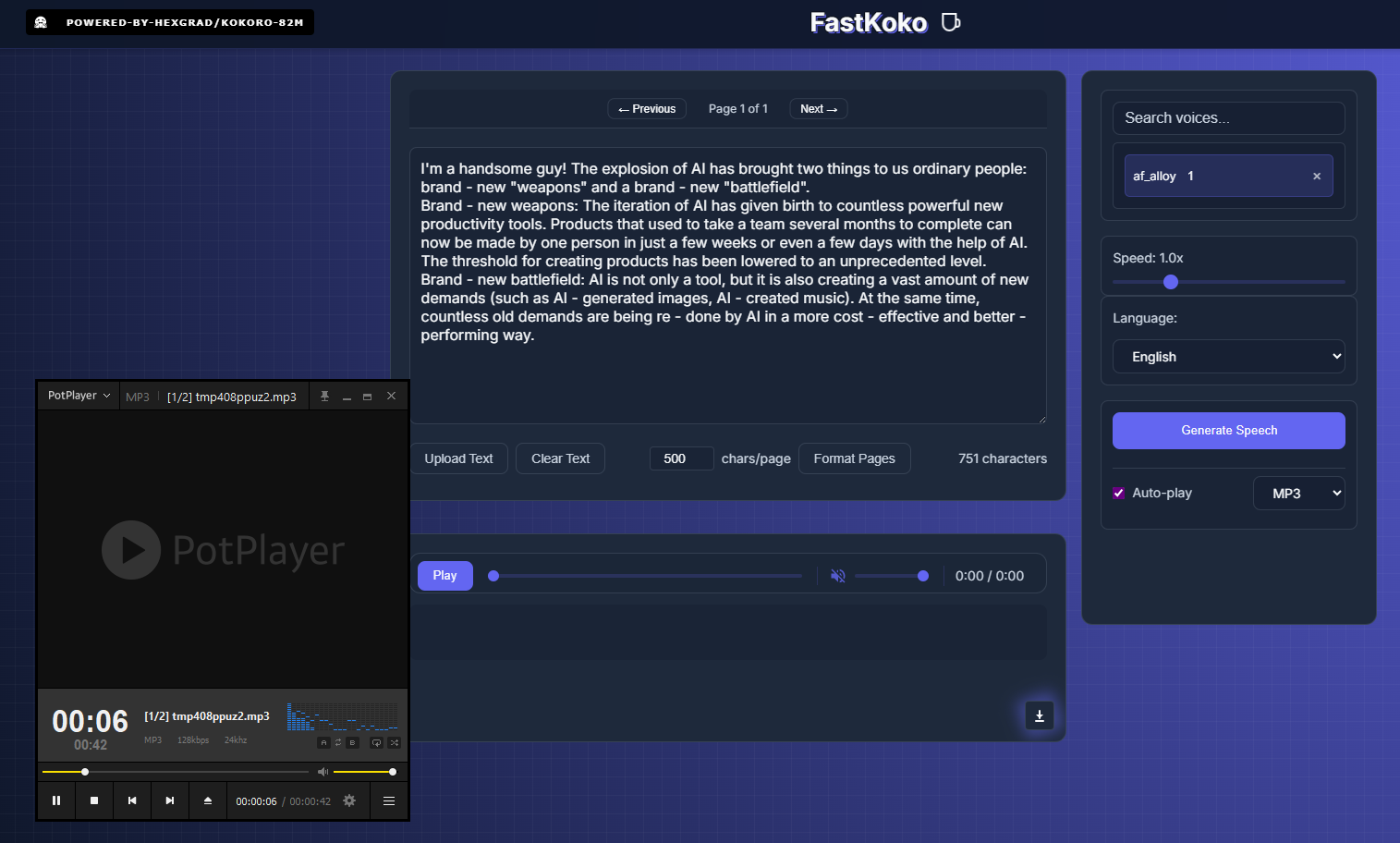
Task: Click the 00:00:06 / 00:00:42 time display
Action: [x=283, y=801]
